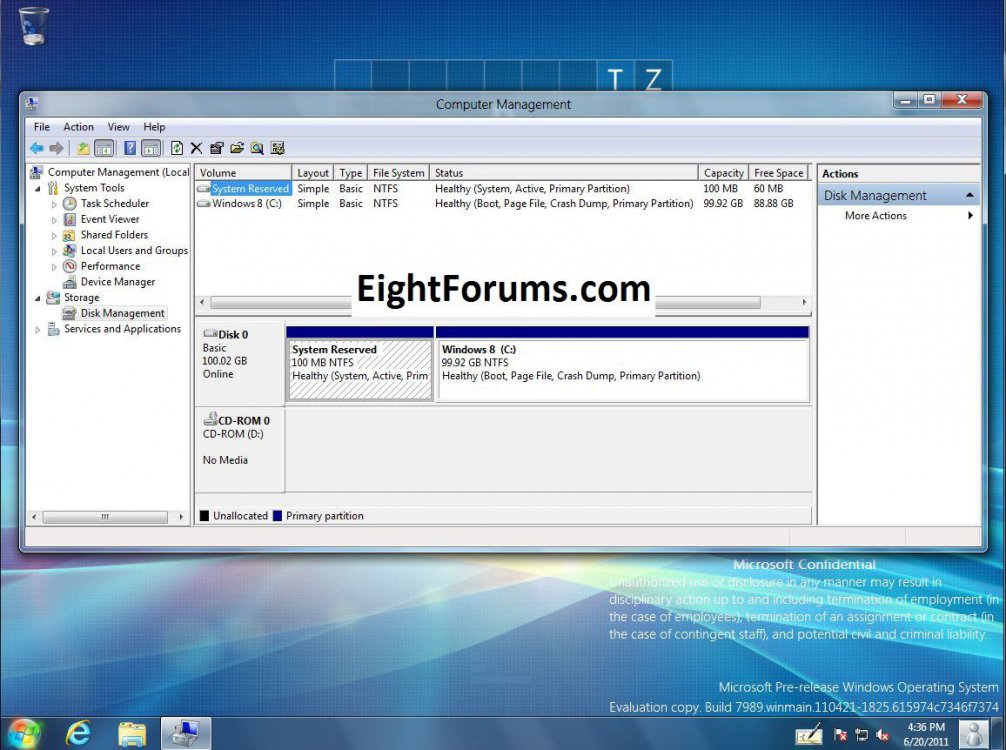The image size is (1006, 750).
Task: Open the Action menu
Action: coord(78,127)
